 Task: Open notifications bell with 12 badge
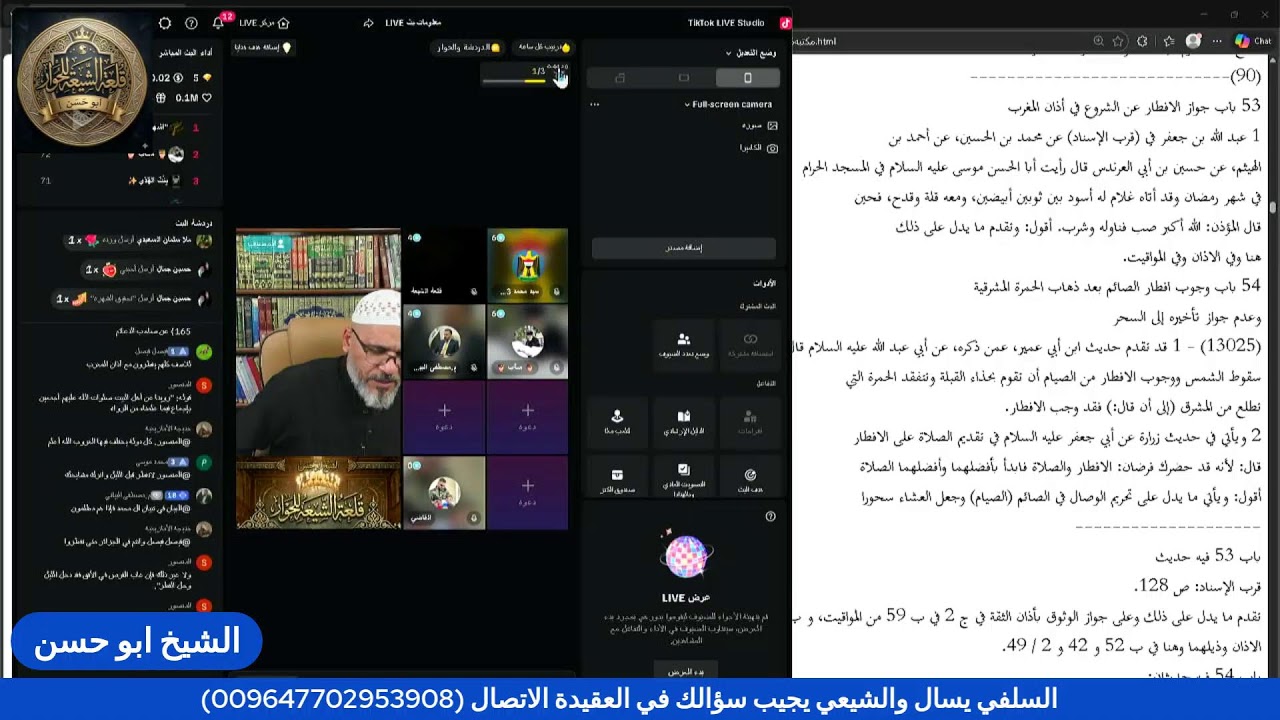219,23
